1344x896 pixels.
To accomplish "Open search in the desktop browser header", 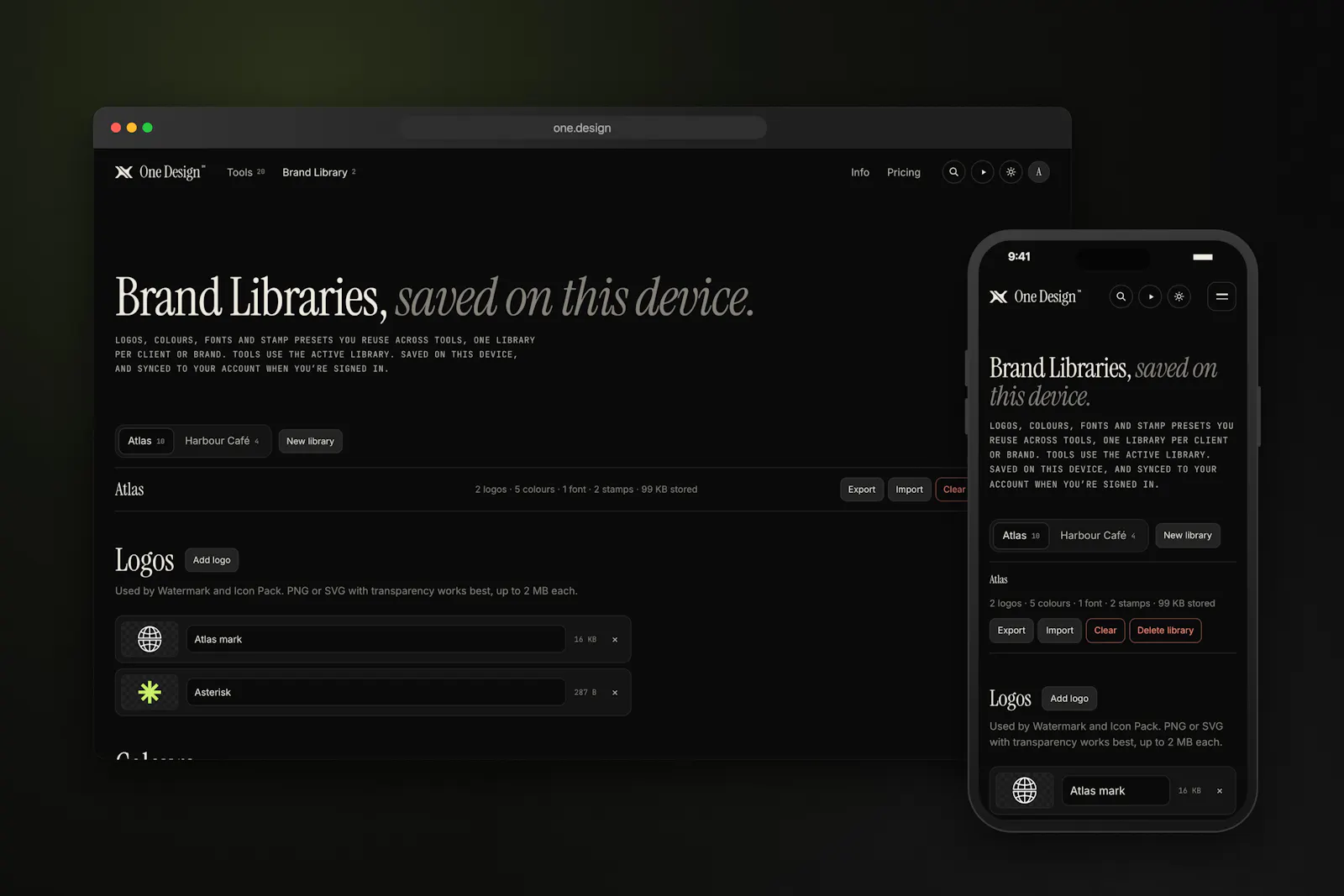I will point(953,172).
